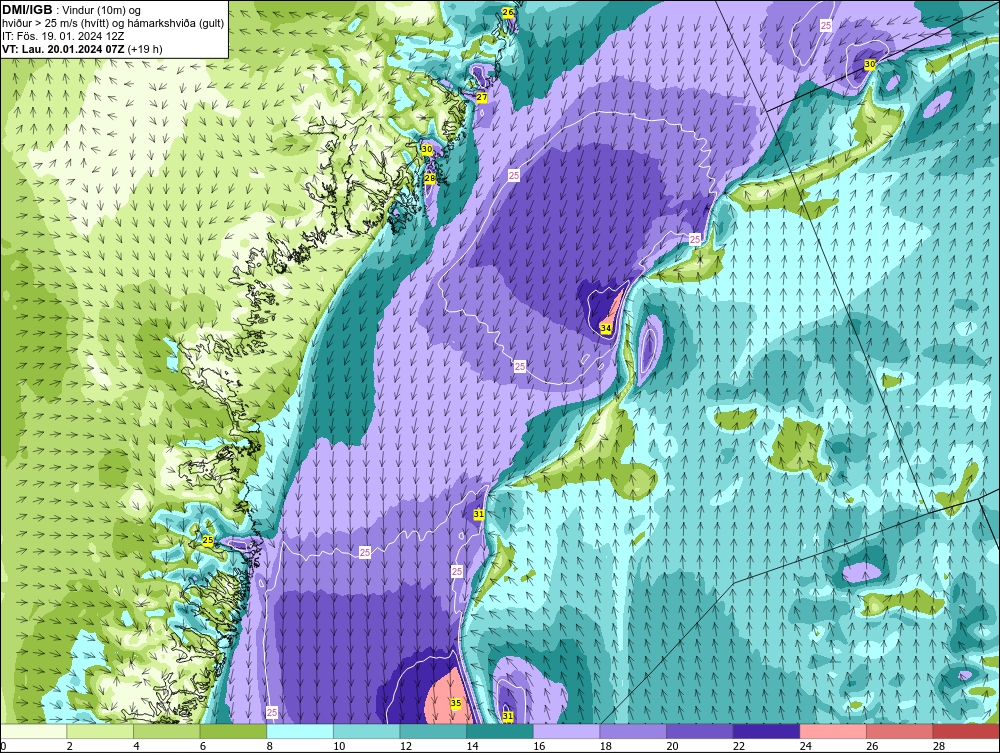Screen dimensions: 1000x753
Task: Click the 18–20 m/s purple legend swatch
Action: 633,731
